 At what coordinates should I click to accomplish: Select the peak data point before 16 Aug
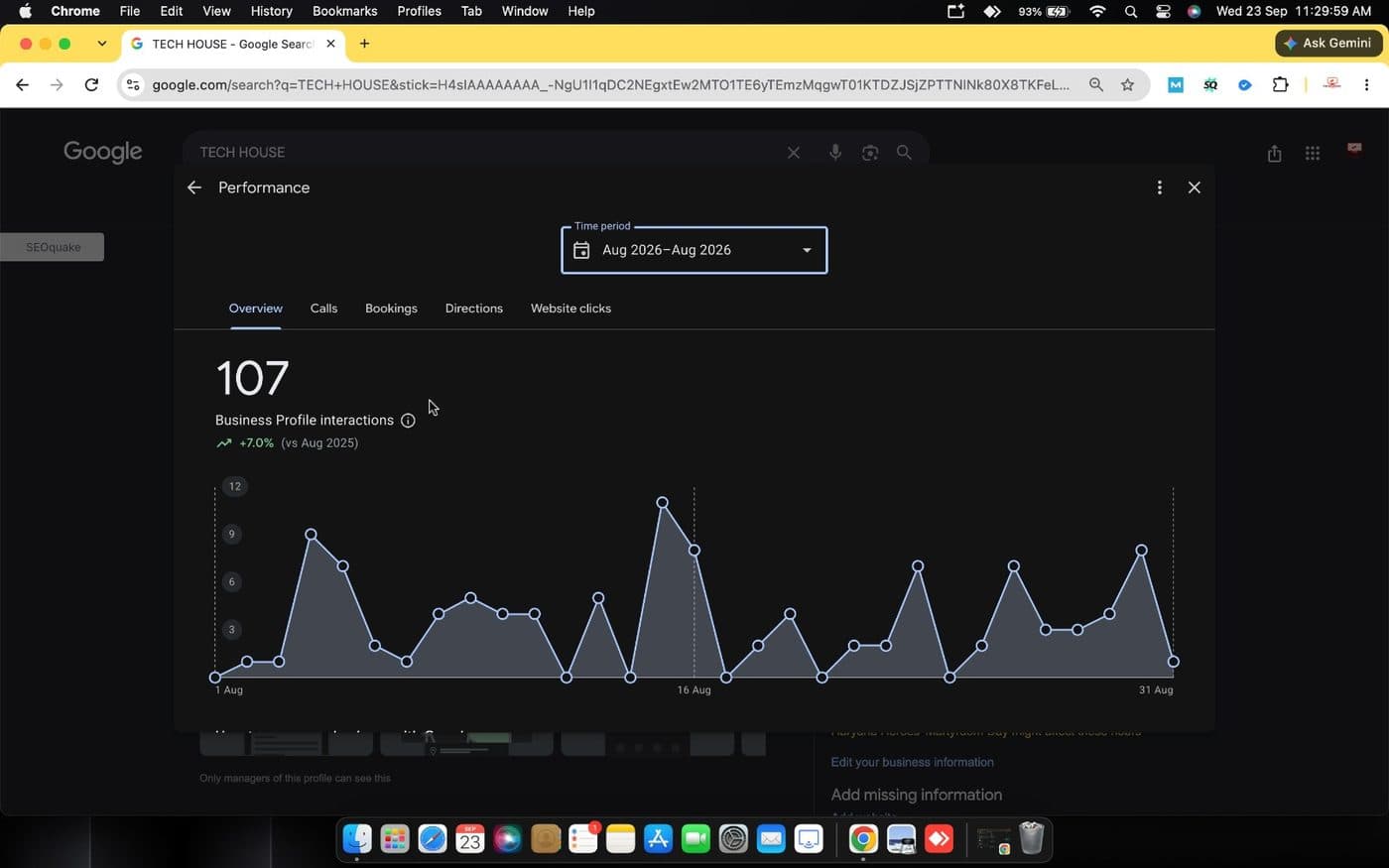click(x=662, y=503)
